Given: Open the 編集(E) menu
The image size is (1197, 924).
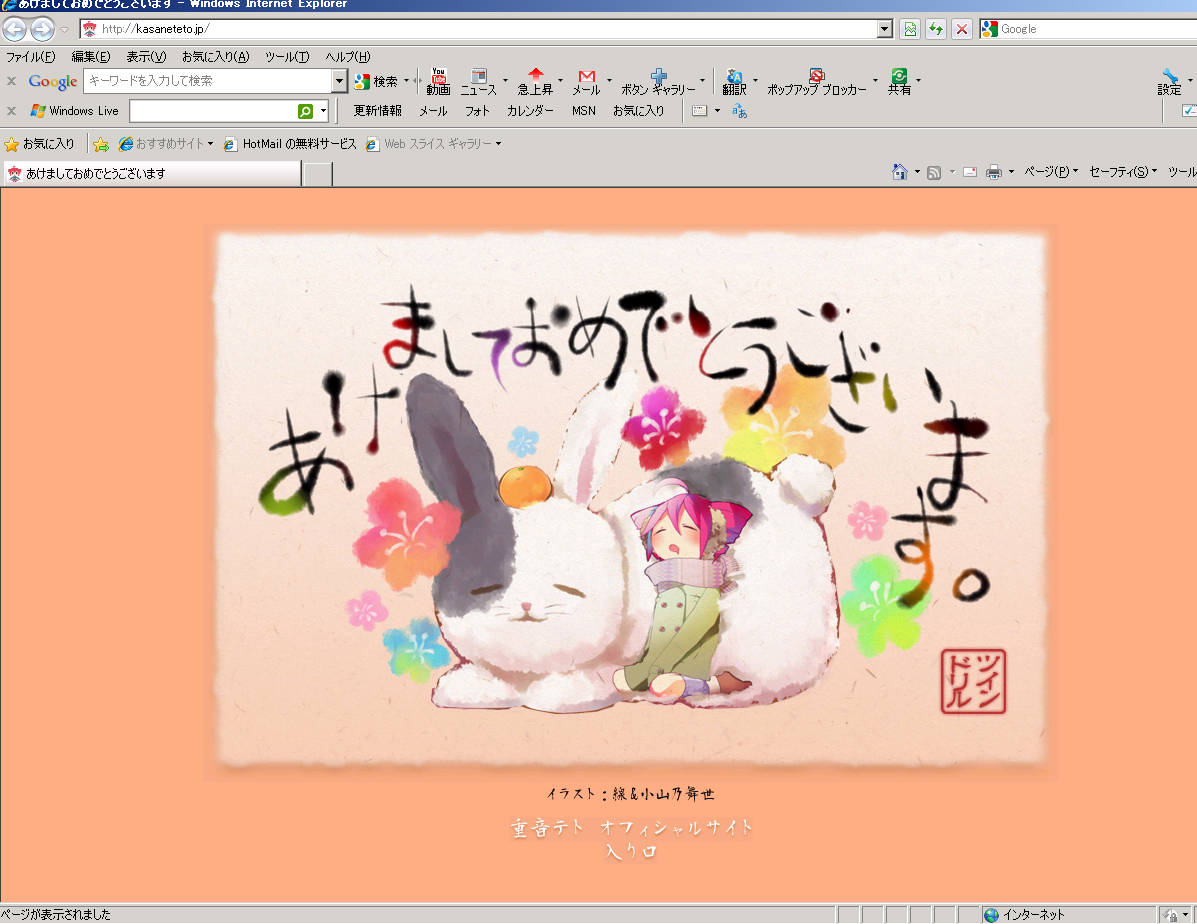Looking at the screenshot, I should (x=91, y=57).
